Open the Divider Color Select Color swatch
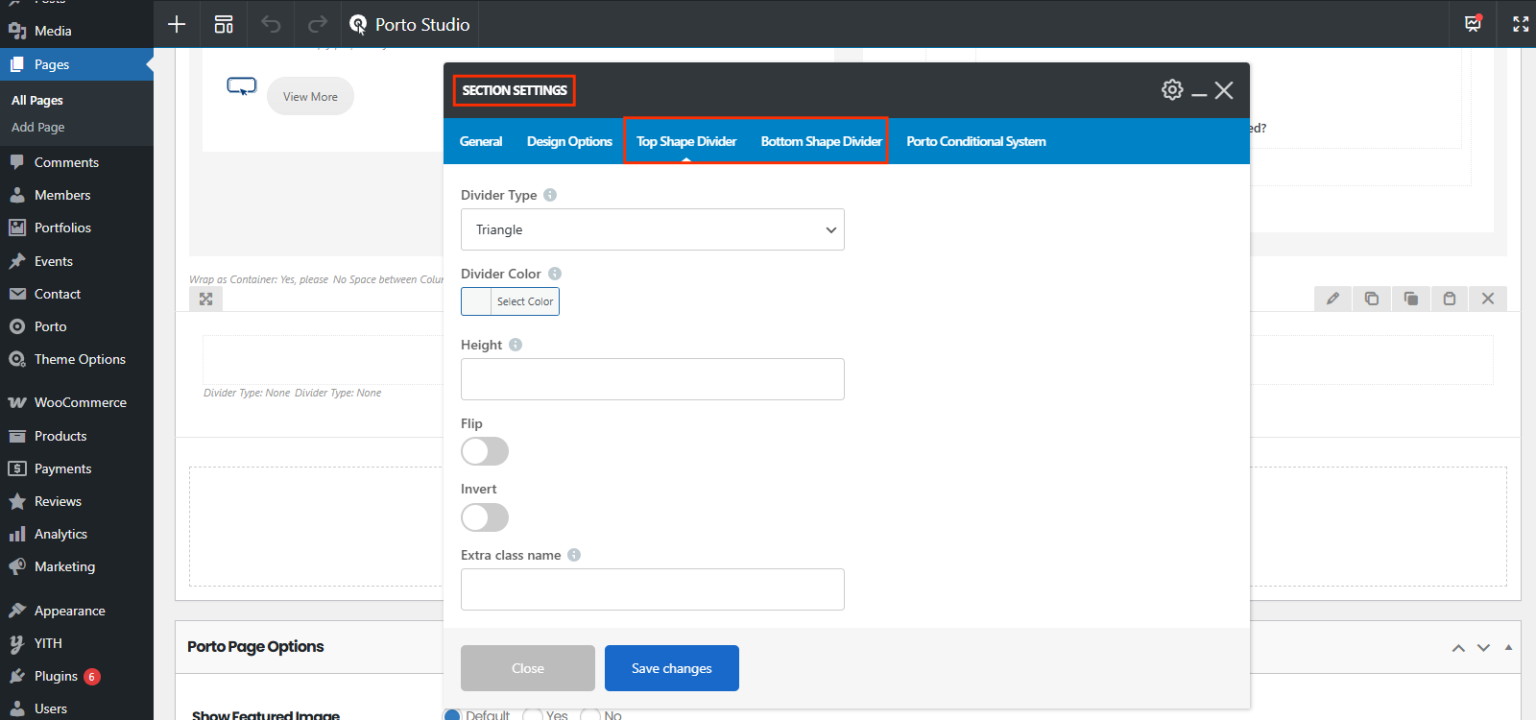Viewport: 1536px width, 720px height. pyautogui.click(x=510, y=301)
